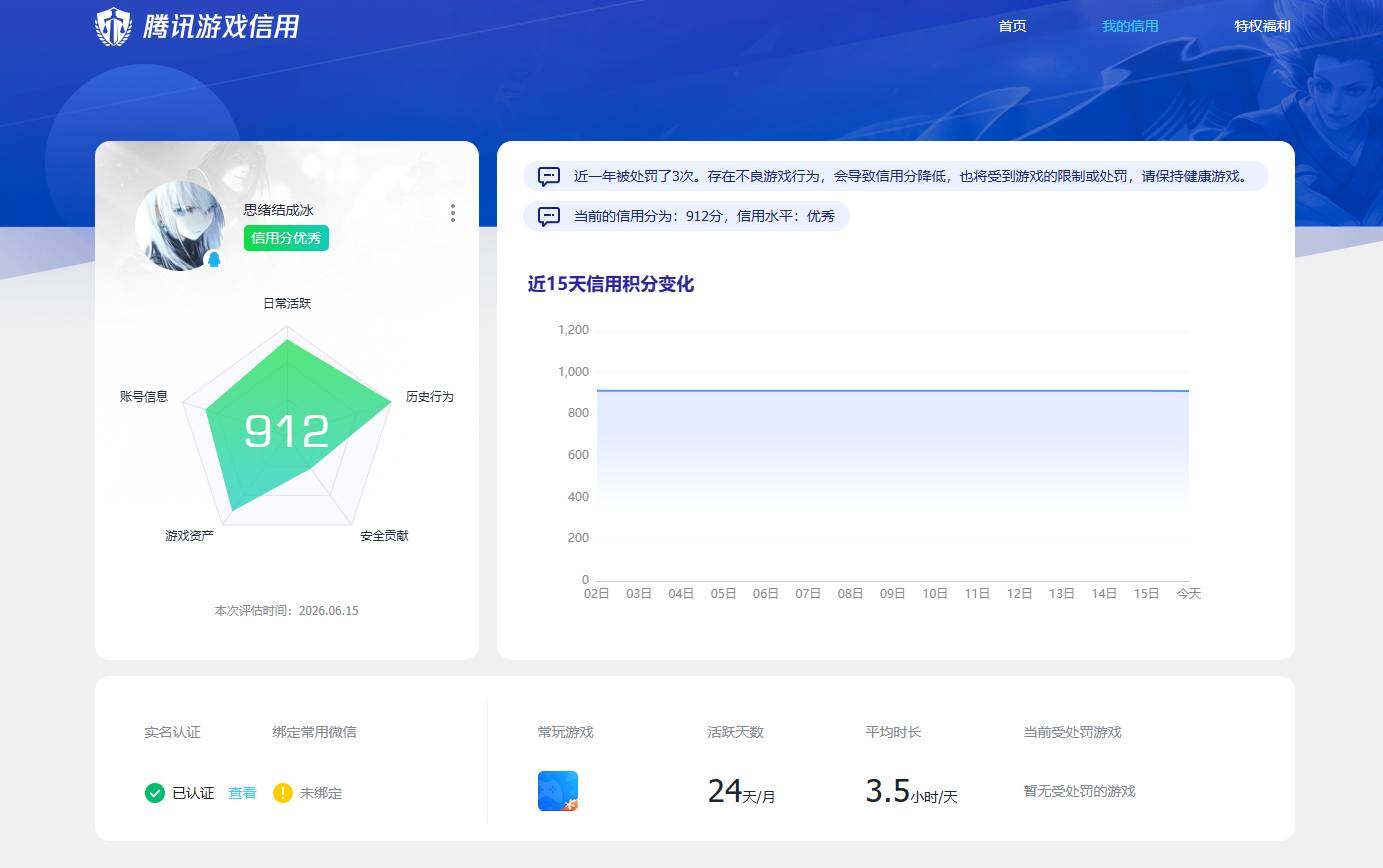Screen dimensions: 1383x868
Task: Click the 日常活跃 radar axis label
Action: tap(287, 303)
